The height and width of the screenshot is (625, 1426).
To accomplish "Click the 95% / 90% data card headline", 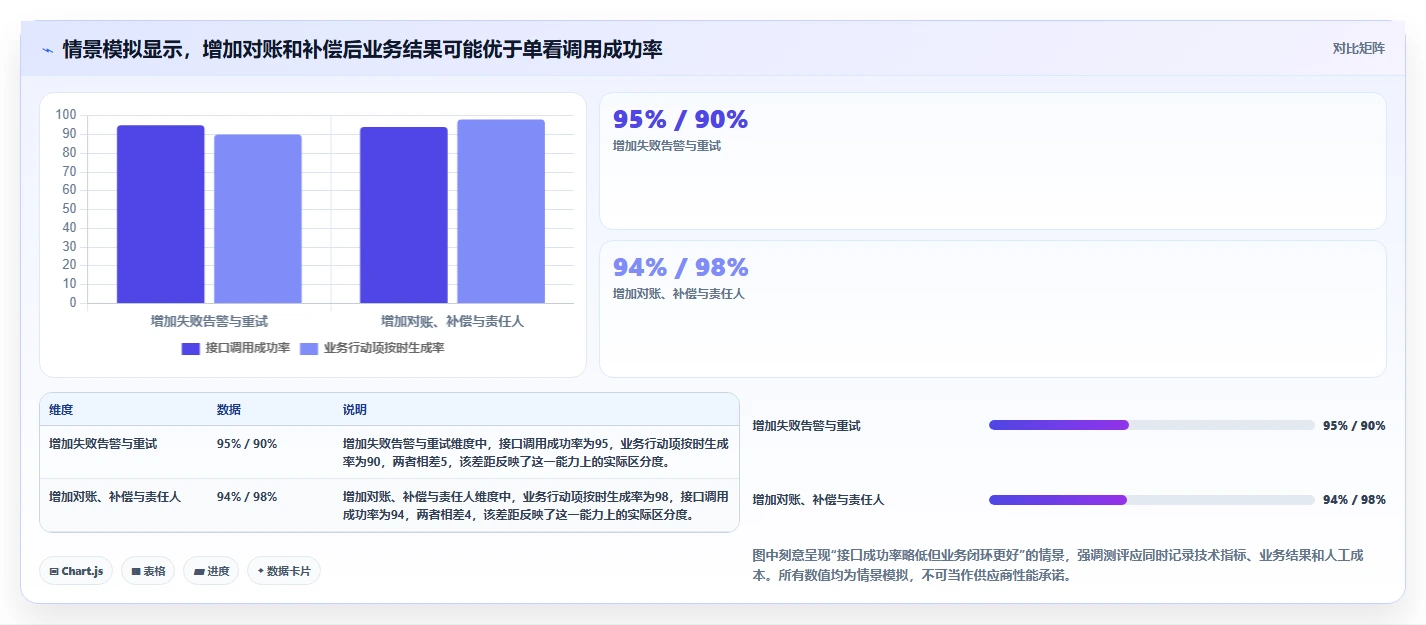I will click(680, 120).
